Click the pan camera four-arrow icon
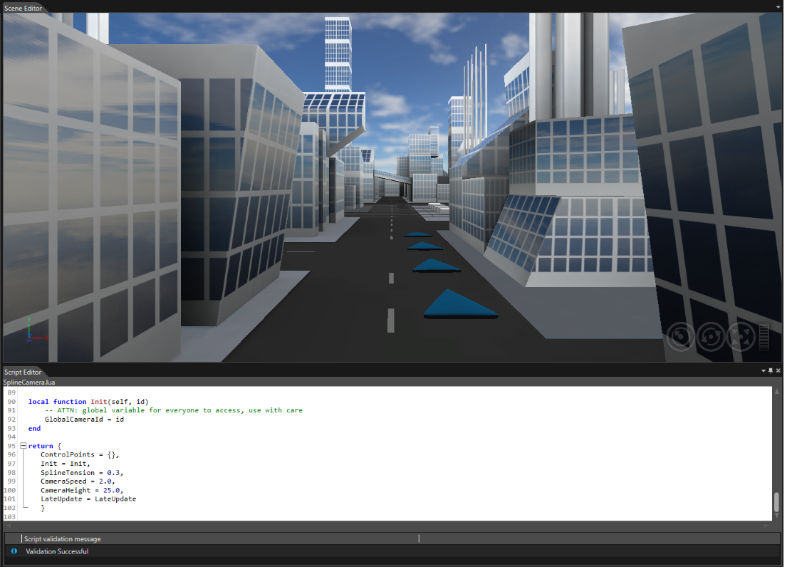This screenshot has width=785, height=568. 740,336
